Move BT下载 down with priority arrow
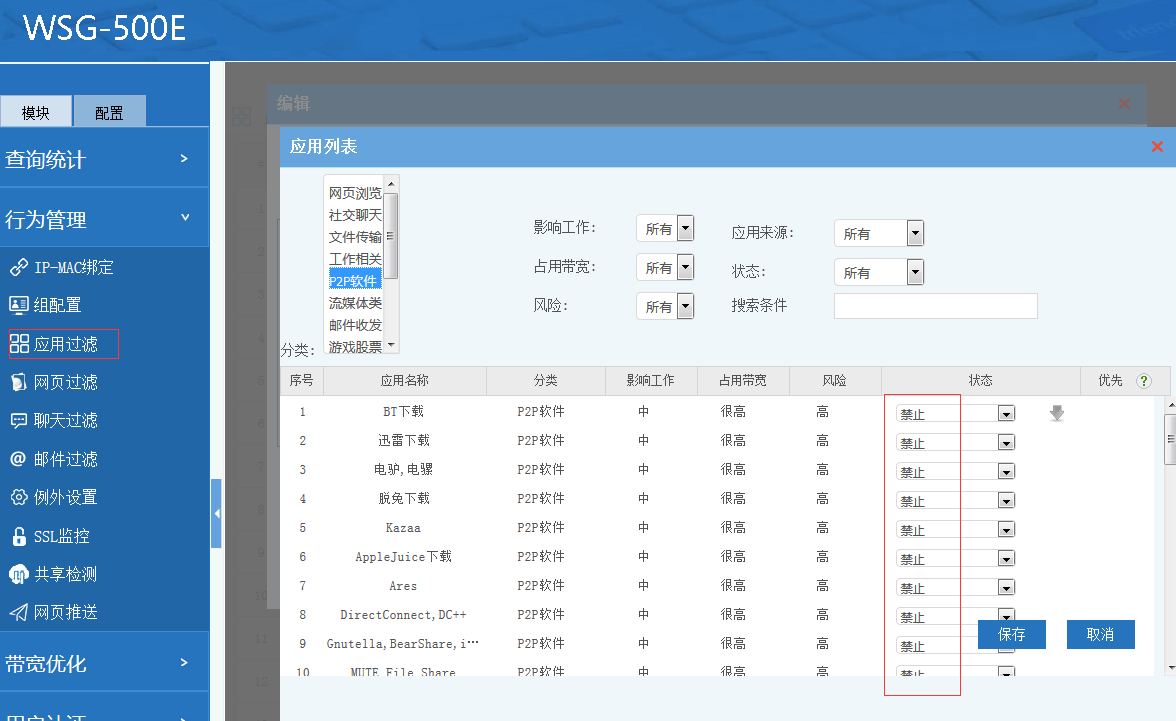Viewport: 1176px width, 721px height. (x=1057, y=413)
